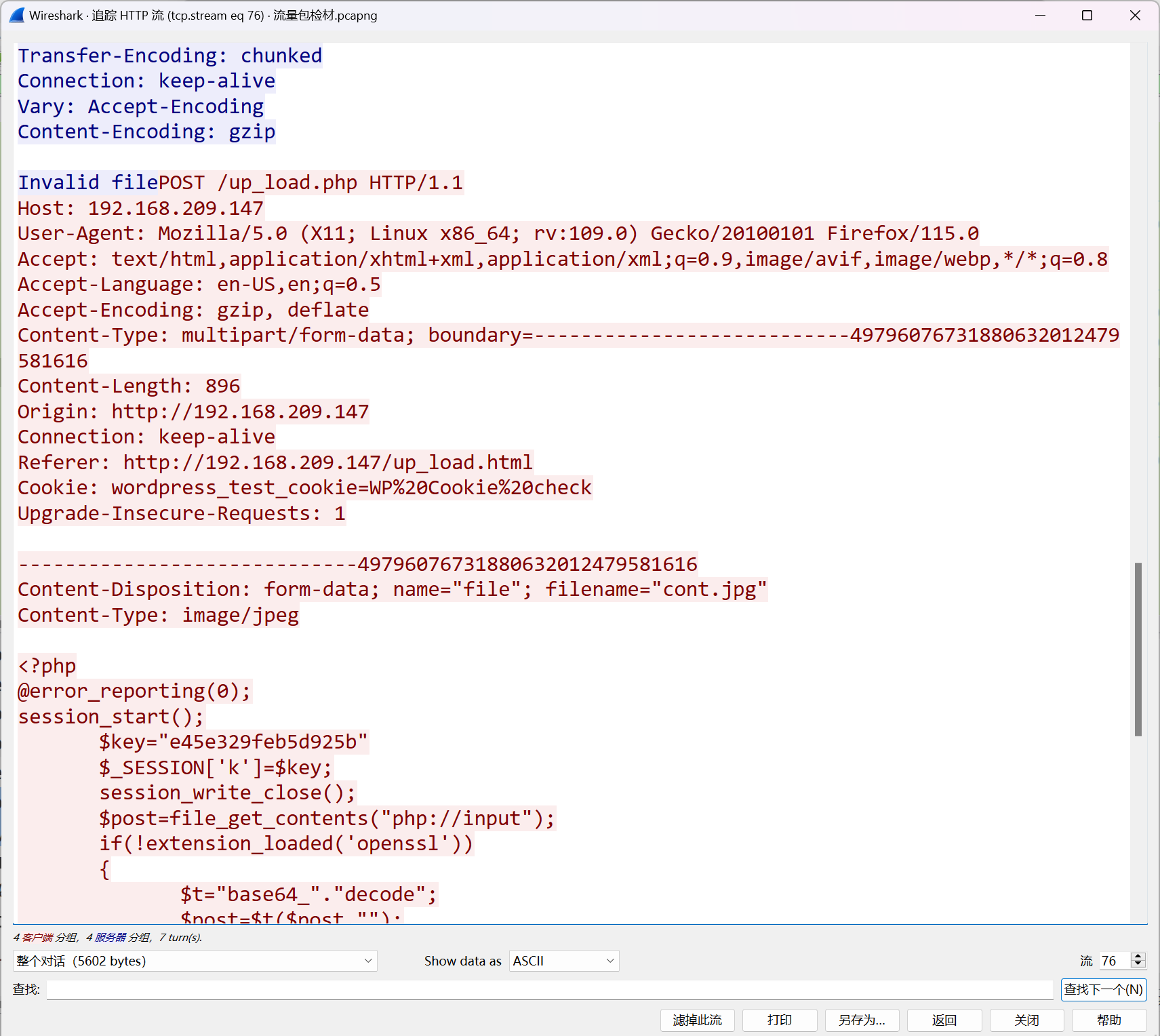Image resolution: width=1160 pixels, height=1036 pixels.
Task: Click the Cookie wordpress_test_cookie line
Action: (x=305, y=487)
